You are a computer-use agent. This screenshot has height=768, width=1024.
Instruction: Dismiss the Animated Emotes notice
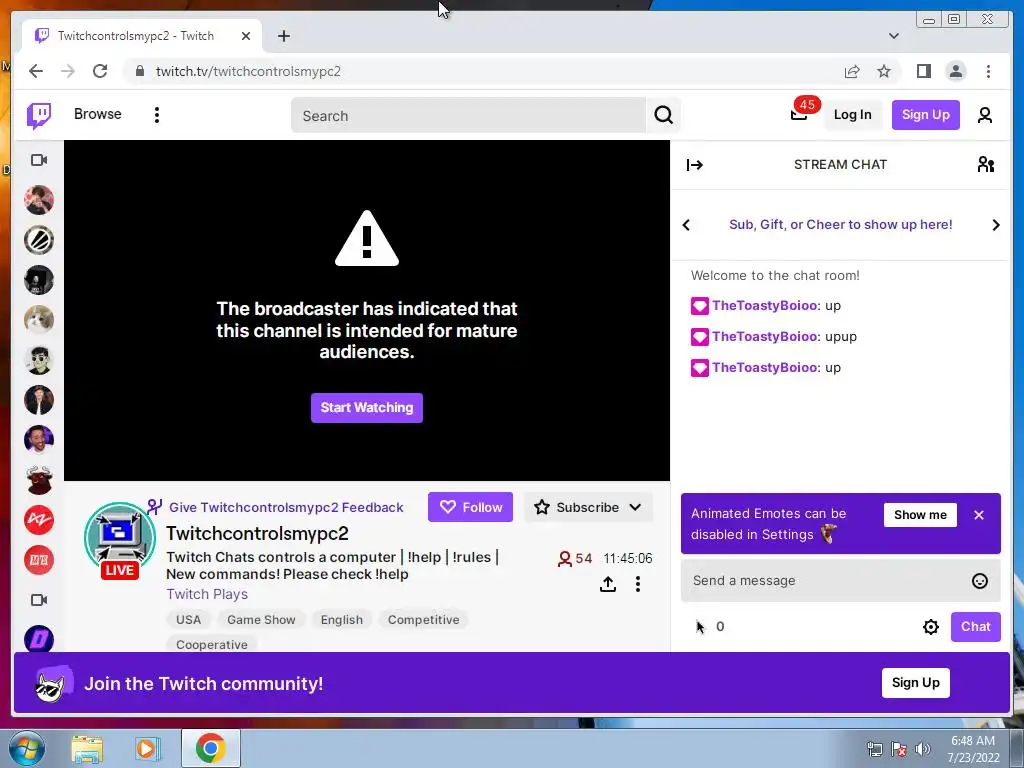[978, 515]
